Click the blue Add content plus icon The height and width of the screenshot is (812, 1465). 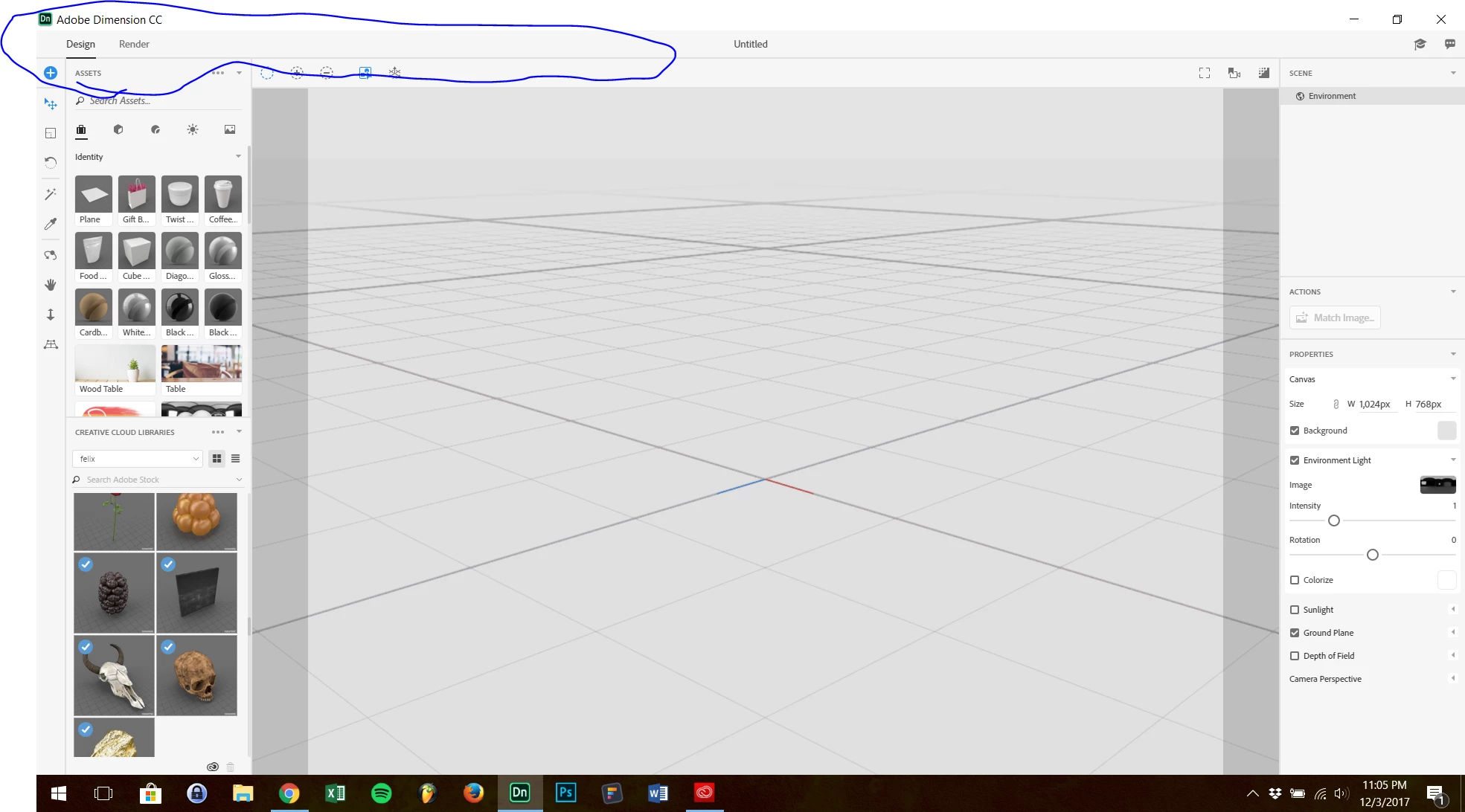[51, 73]
